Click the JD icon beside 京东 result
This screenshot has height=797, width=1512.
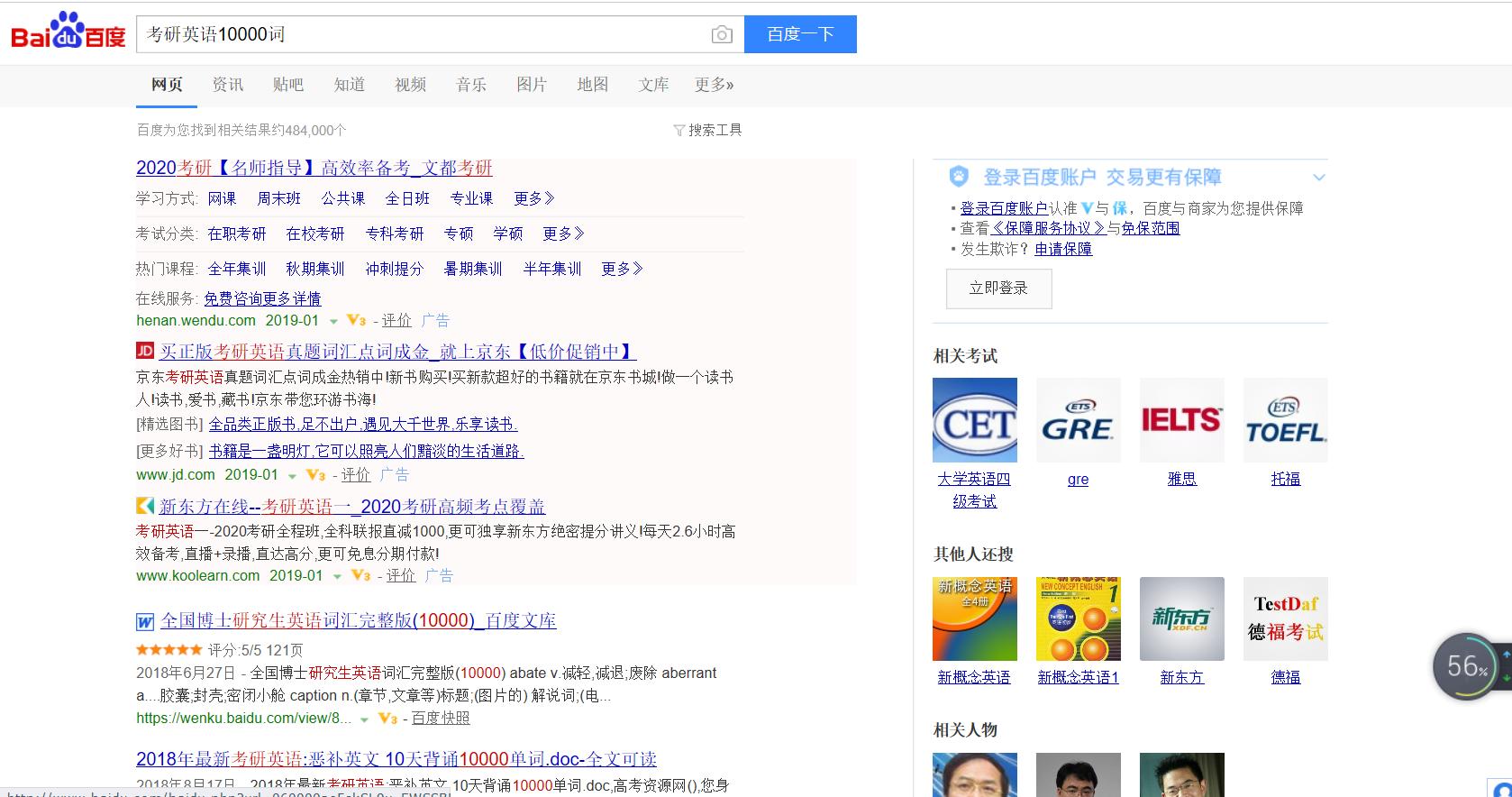click(x=145, y=351)
